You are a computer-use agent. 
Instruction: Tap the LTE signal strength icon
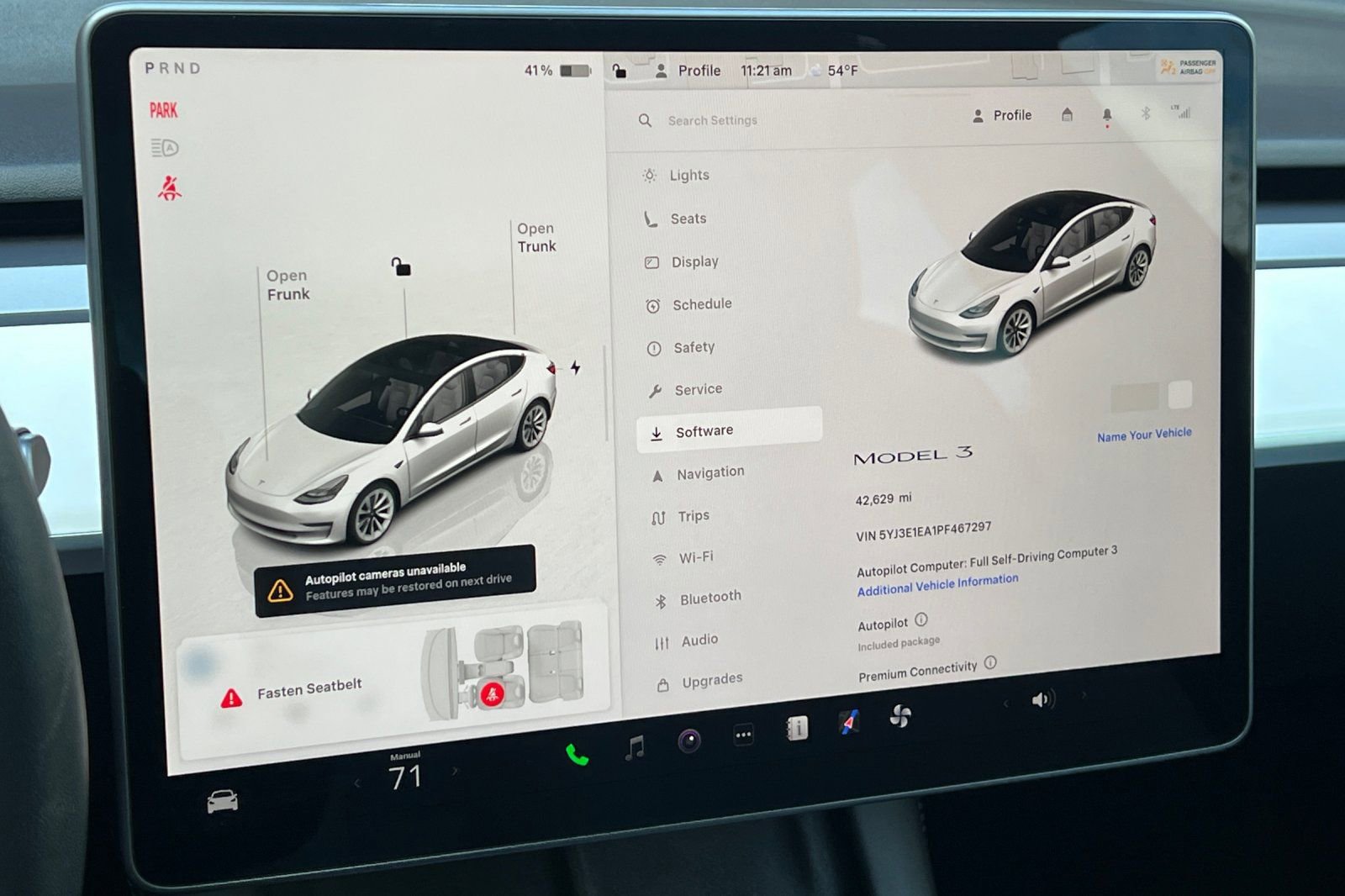pyautogui.click(x=1180, y=111)
